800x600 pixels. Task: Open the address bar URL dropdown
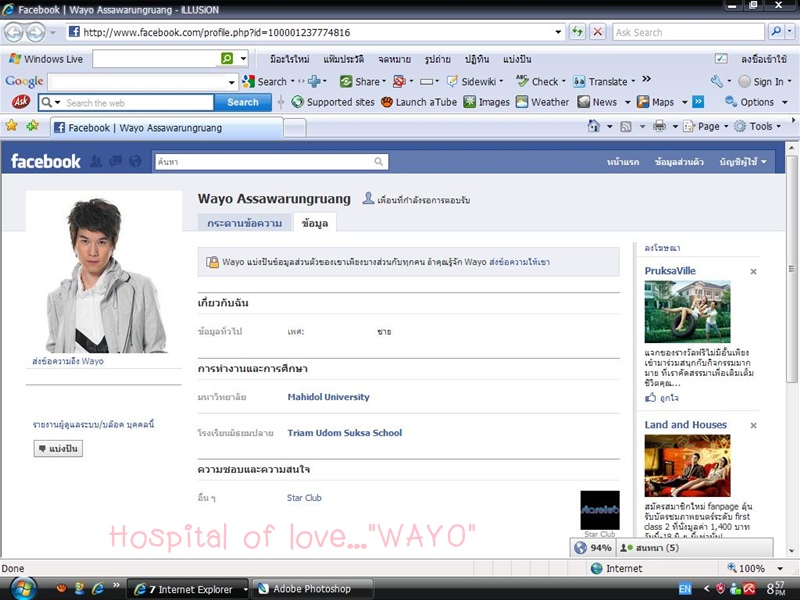pyautogui.click(x=558, y=32)
